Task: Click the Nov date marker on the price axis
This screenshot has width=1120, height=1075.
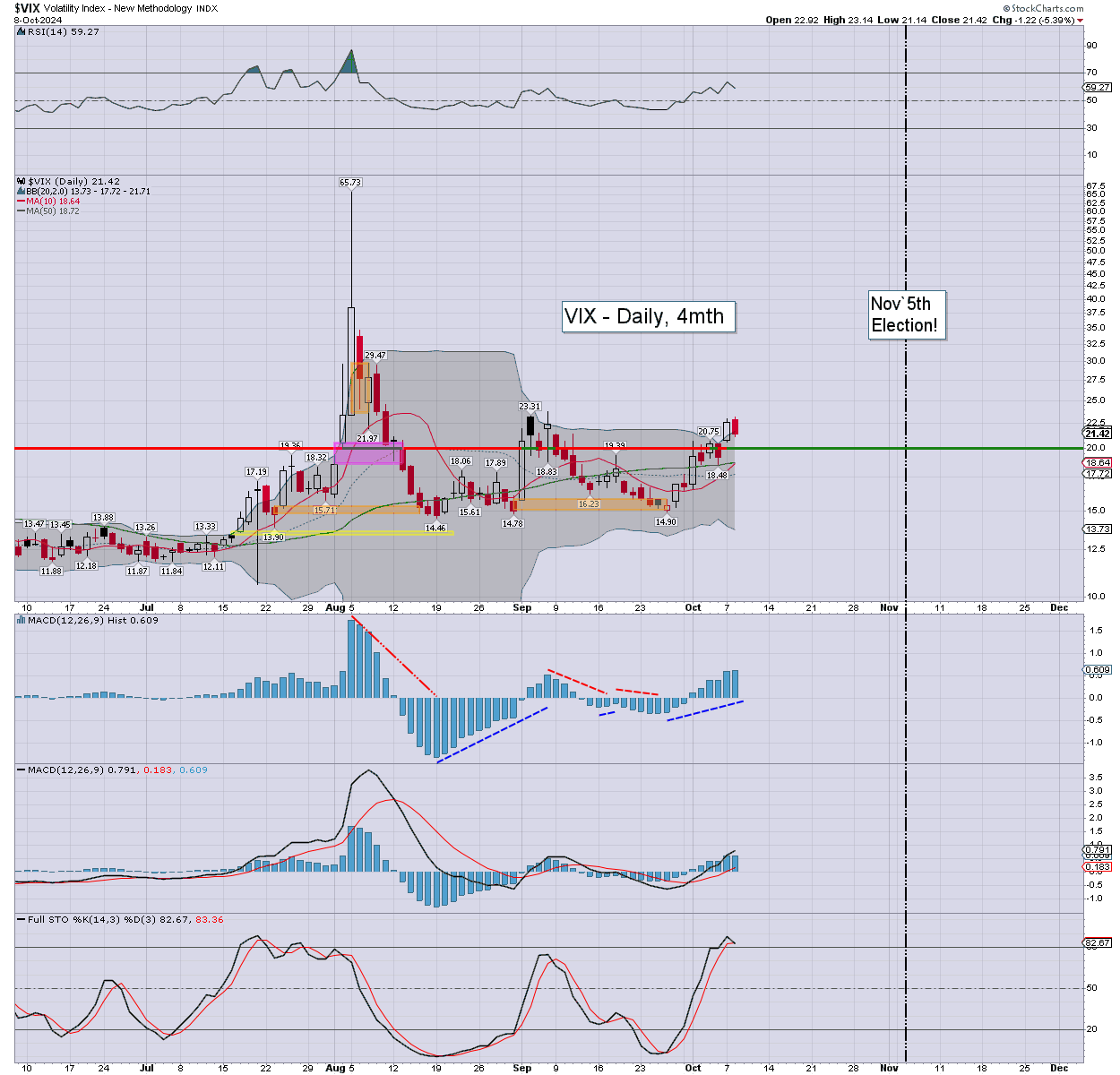Action: [x=889, y=607]
